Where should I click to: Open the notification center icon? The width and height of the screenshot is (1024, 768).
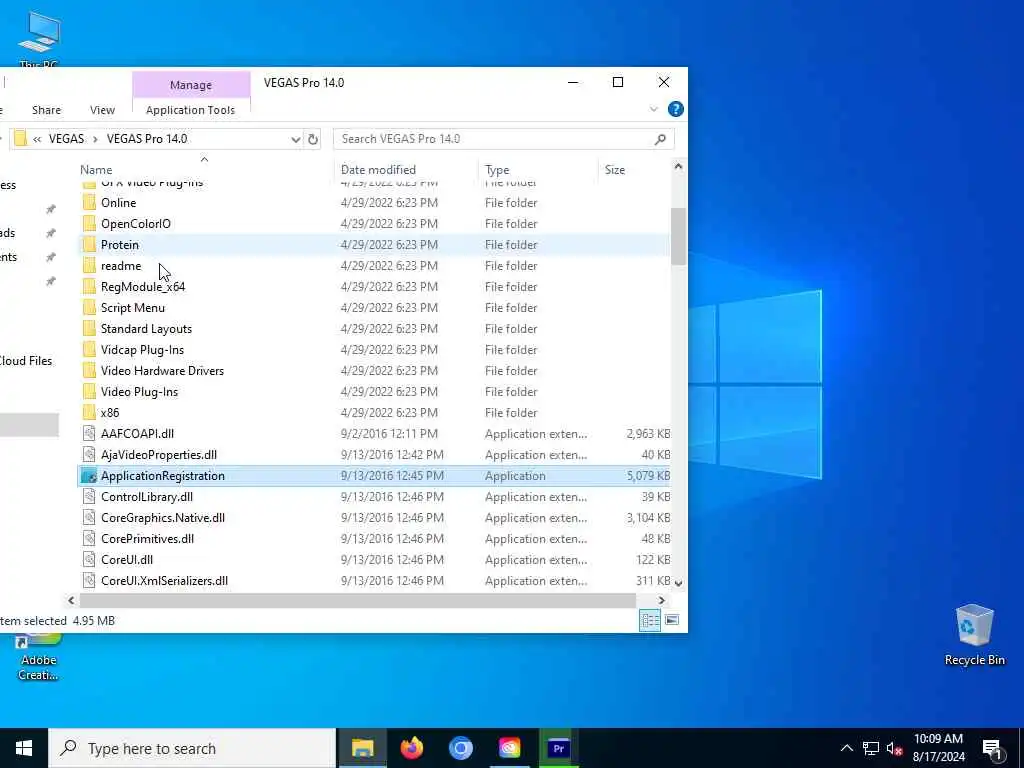(992, 748)
